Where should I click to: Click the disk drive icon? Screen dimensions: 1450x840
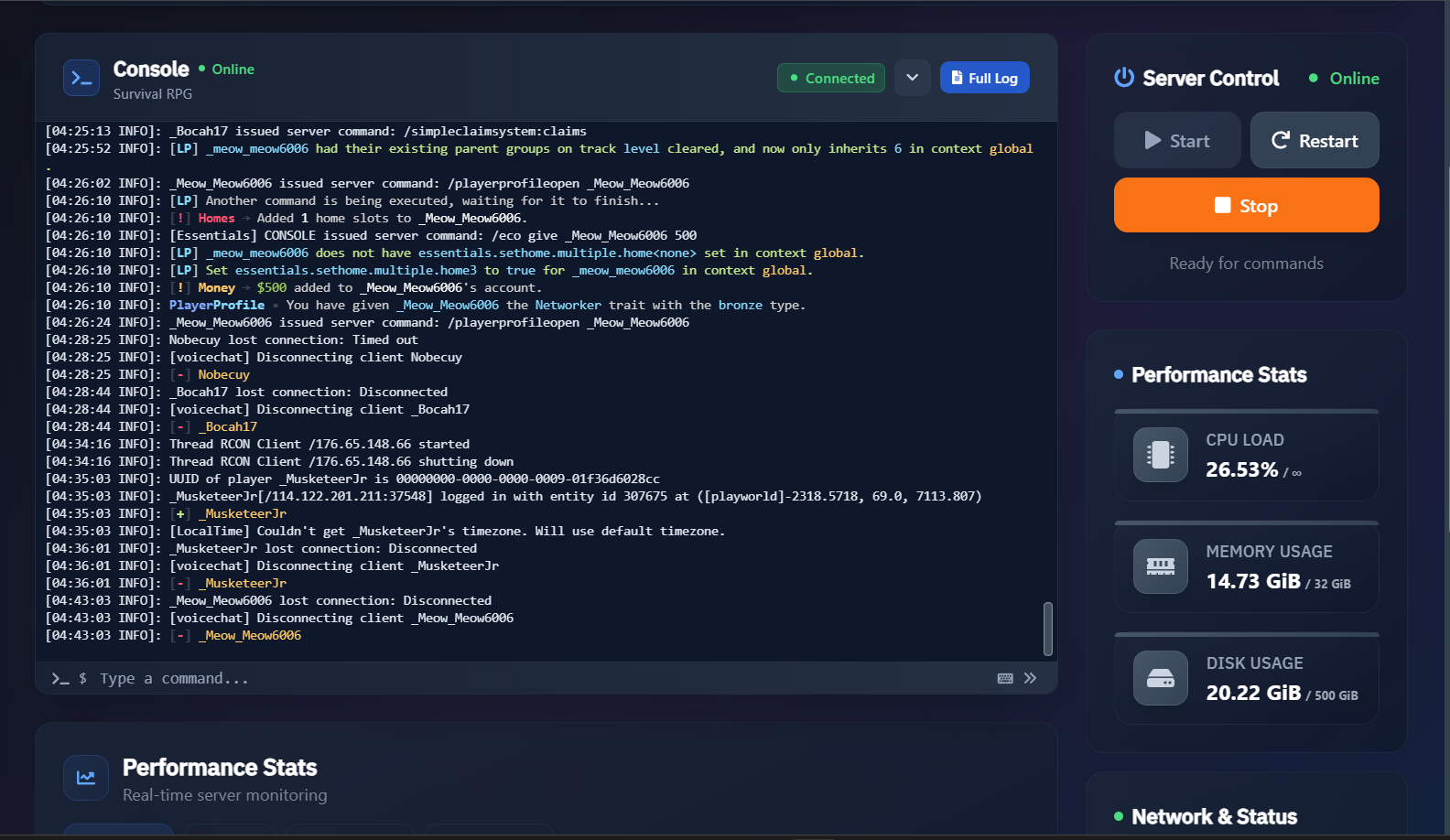point(1161,678)
